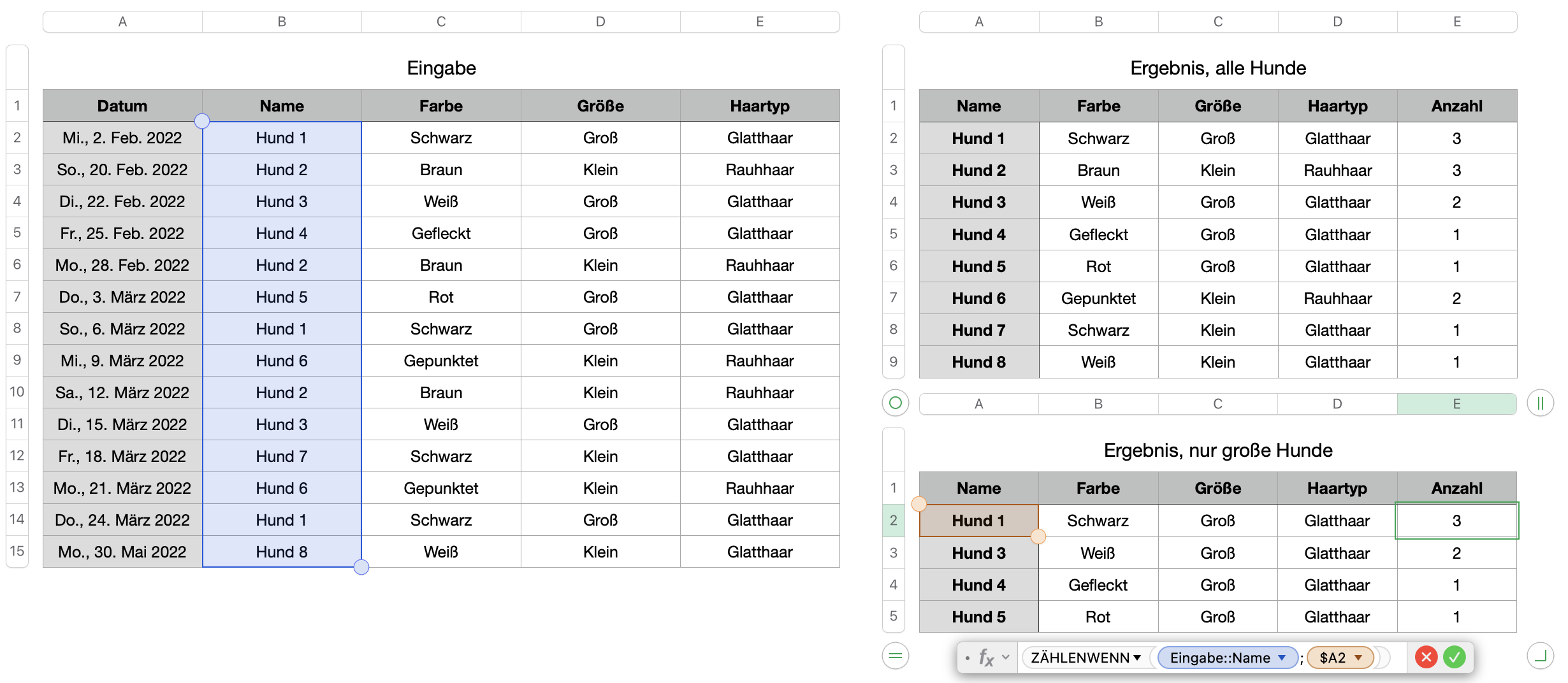Screen dimensions: 1568x683
Task: Click the date cell 'Mo., 30. Mai 2022'
Action: click(x=122, y=552)
